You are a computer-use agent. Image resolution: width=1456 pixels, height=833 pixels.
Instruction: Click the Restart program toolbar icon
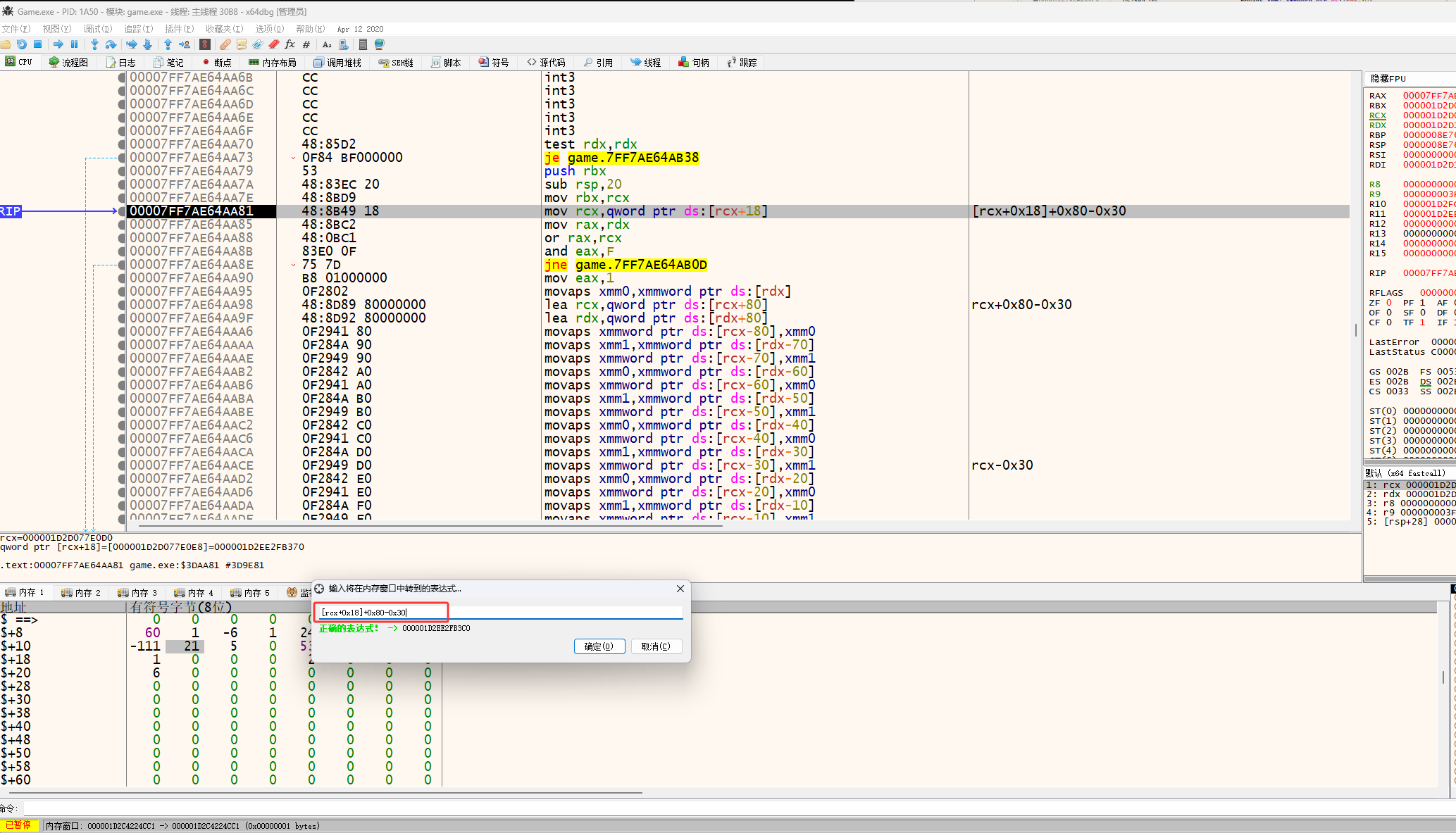point(22,44)
